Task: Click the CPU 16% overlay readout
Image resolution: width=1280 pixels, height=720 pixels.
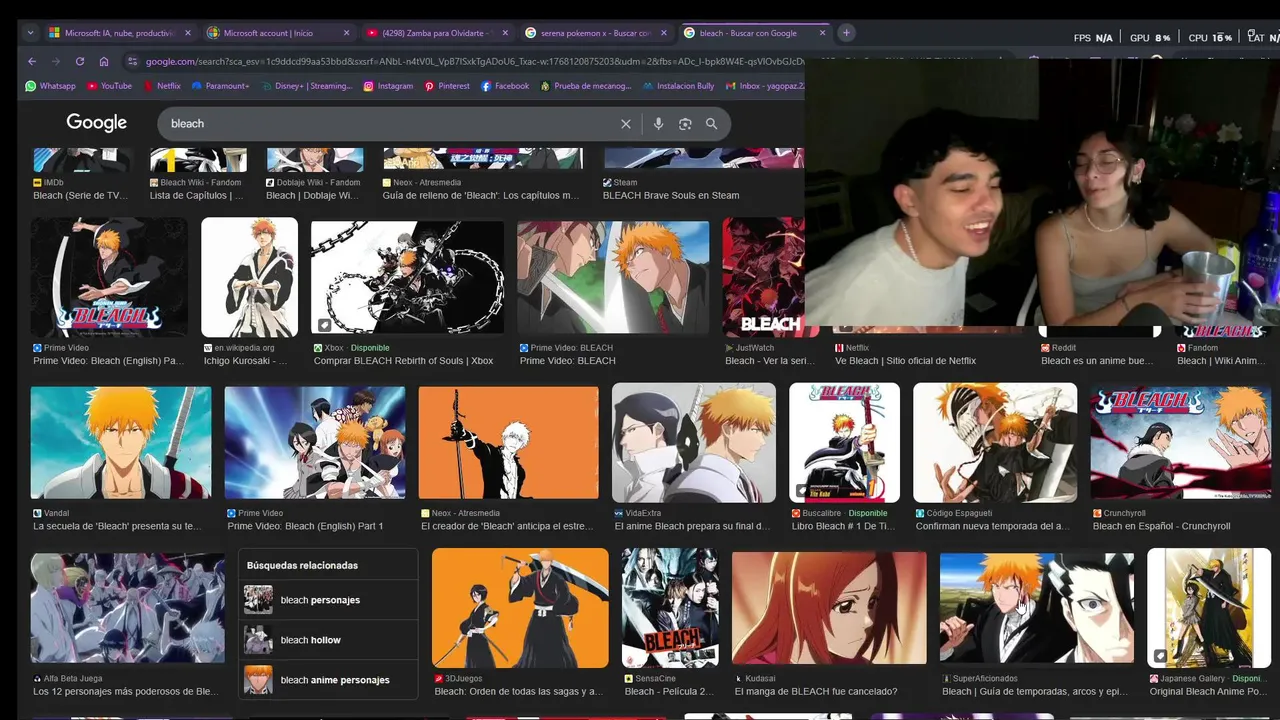Action: 1210,38
